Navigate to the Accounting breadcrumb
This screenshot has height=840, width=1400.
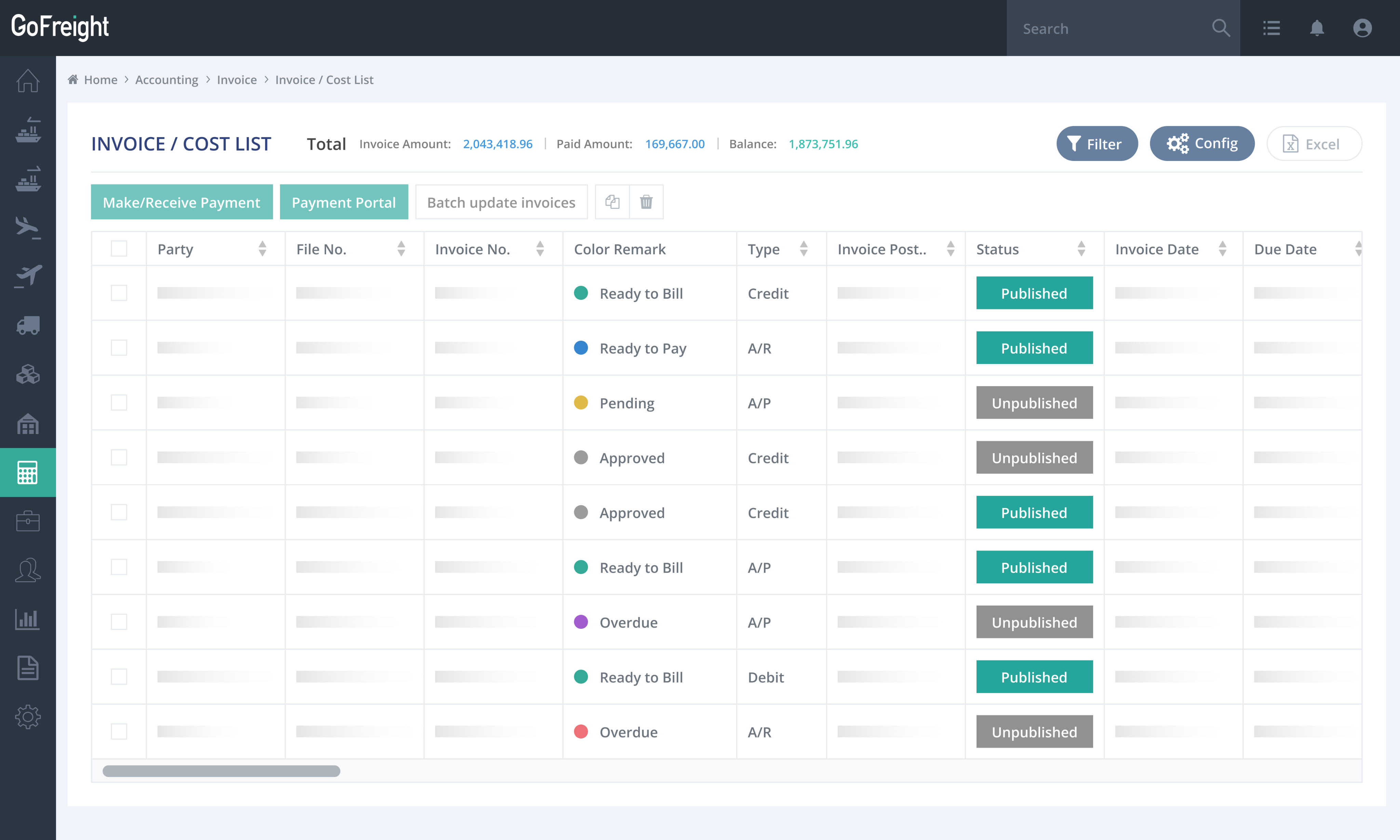166,80
